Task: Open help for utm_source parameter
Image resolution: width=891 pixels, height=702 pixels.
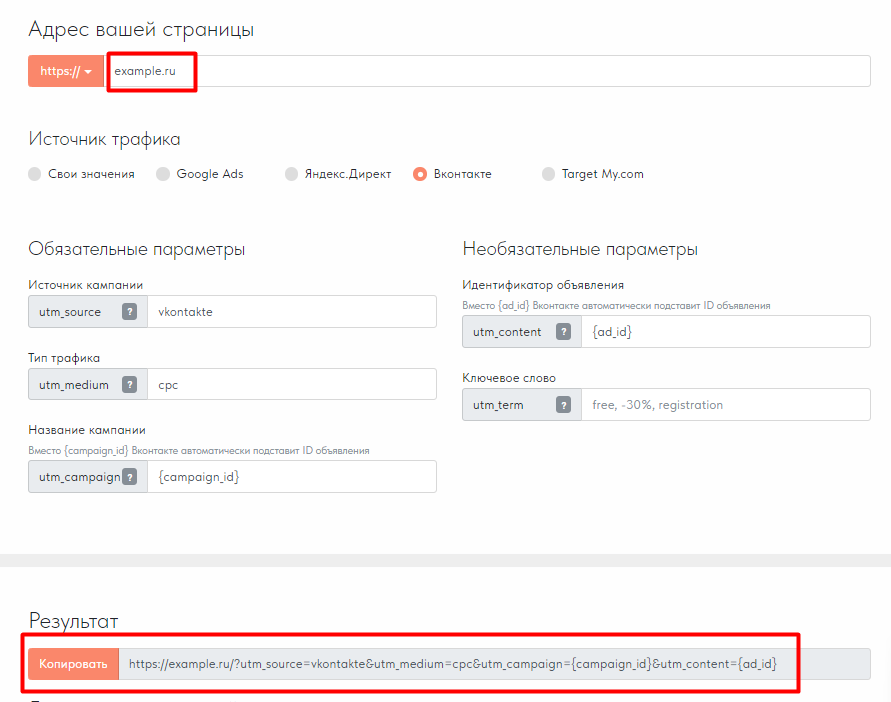Action: (129, 312)
